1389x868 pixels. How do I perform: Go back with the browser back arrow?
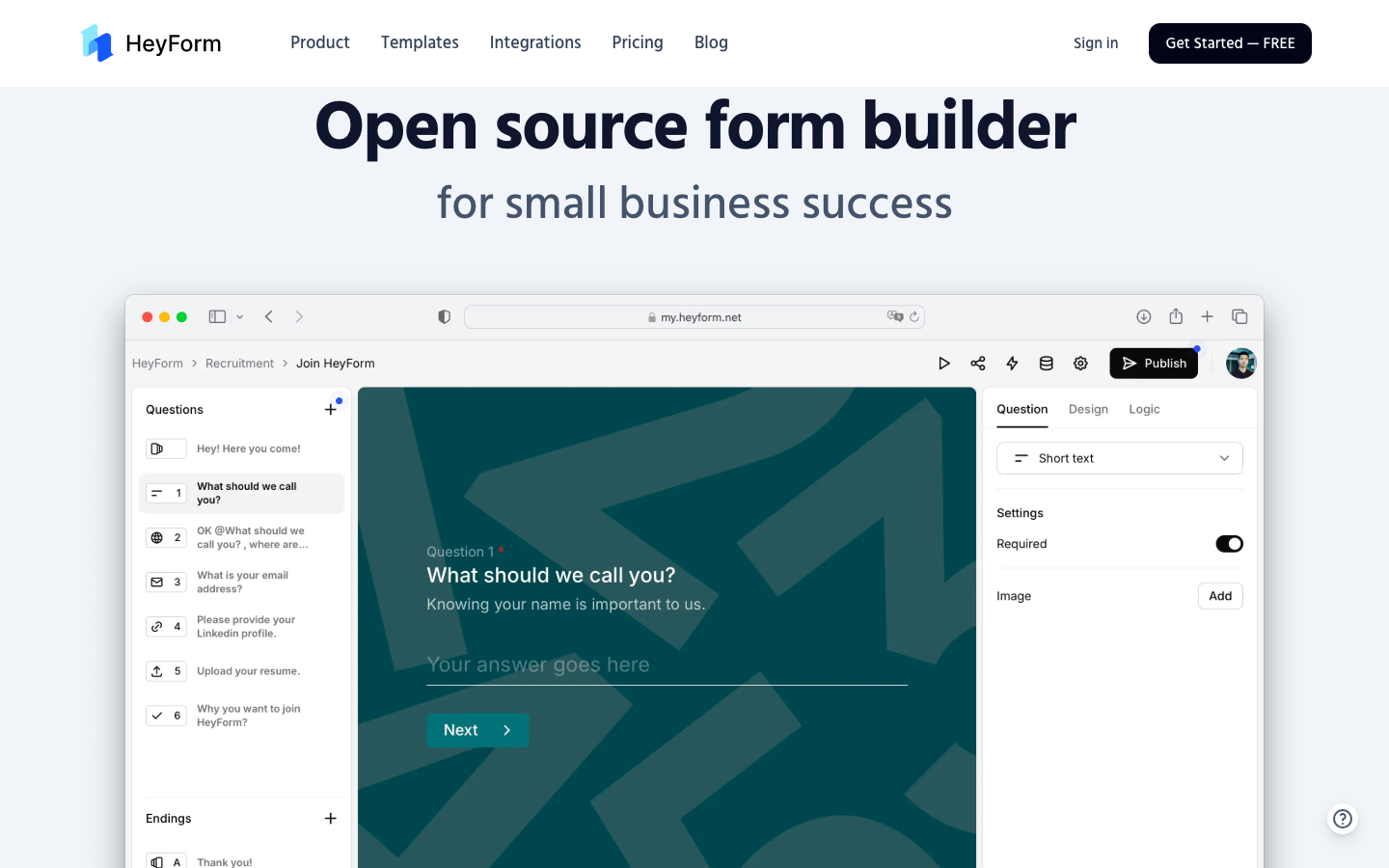coord(269,316)
